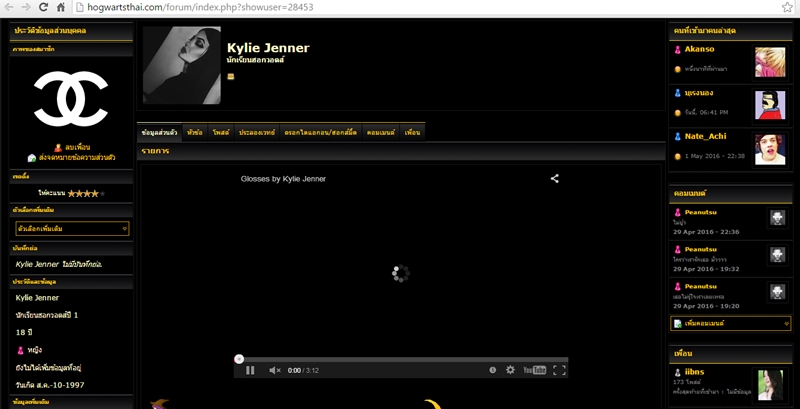Image resolution: width=800 pixels, height=409 pixels.
Task: Rate profile with the fifth grey star
Action: [102, 194]
